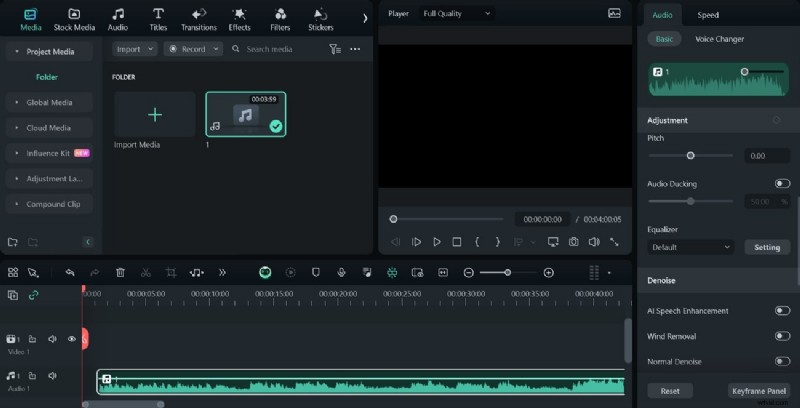
Task: Open the Keyframe Panel
Action: coord(759,391)
